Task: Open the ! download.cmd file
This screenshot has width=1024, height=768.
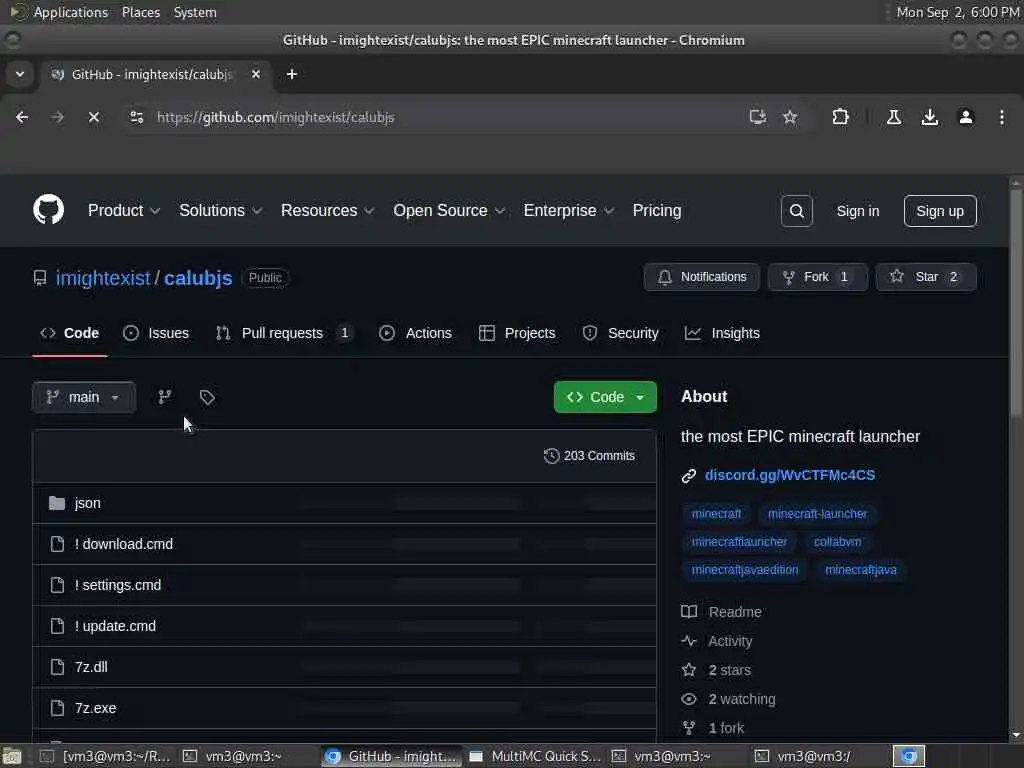Action: click(123, 544)
